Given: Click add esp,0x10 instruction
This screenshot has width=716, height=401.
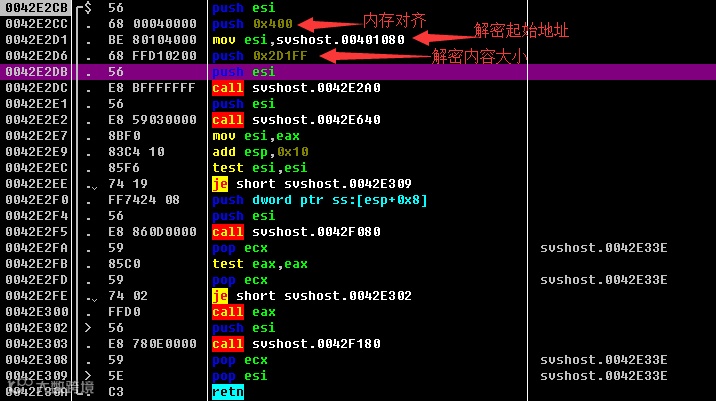Looking at the screenshot, I should pyautogui.click(x=260, y=152).
